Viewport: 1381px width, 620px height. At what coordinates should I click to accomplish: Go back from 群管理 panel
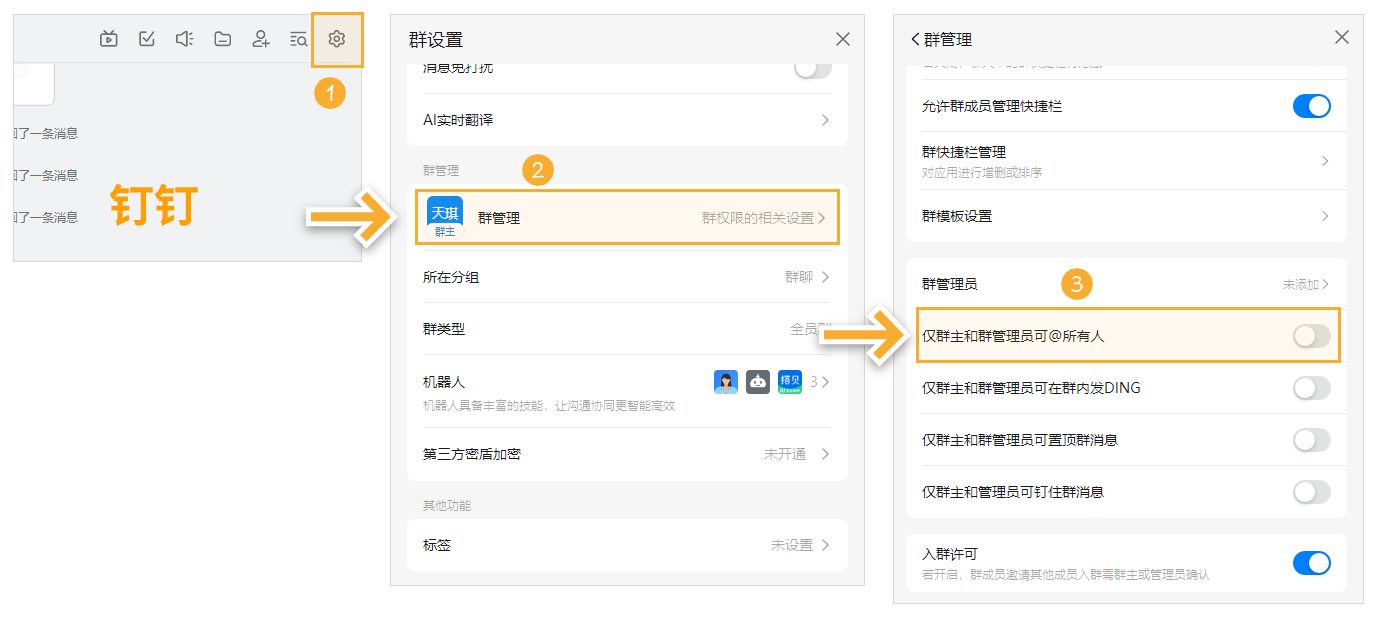point(915,39)
